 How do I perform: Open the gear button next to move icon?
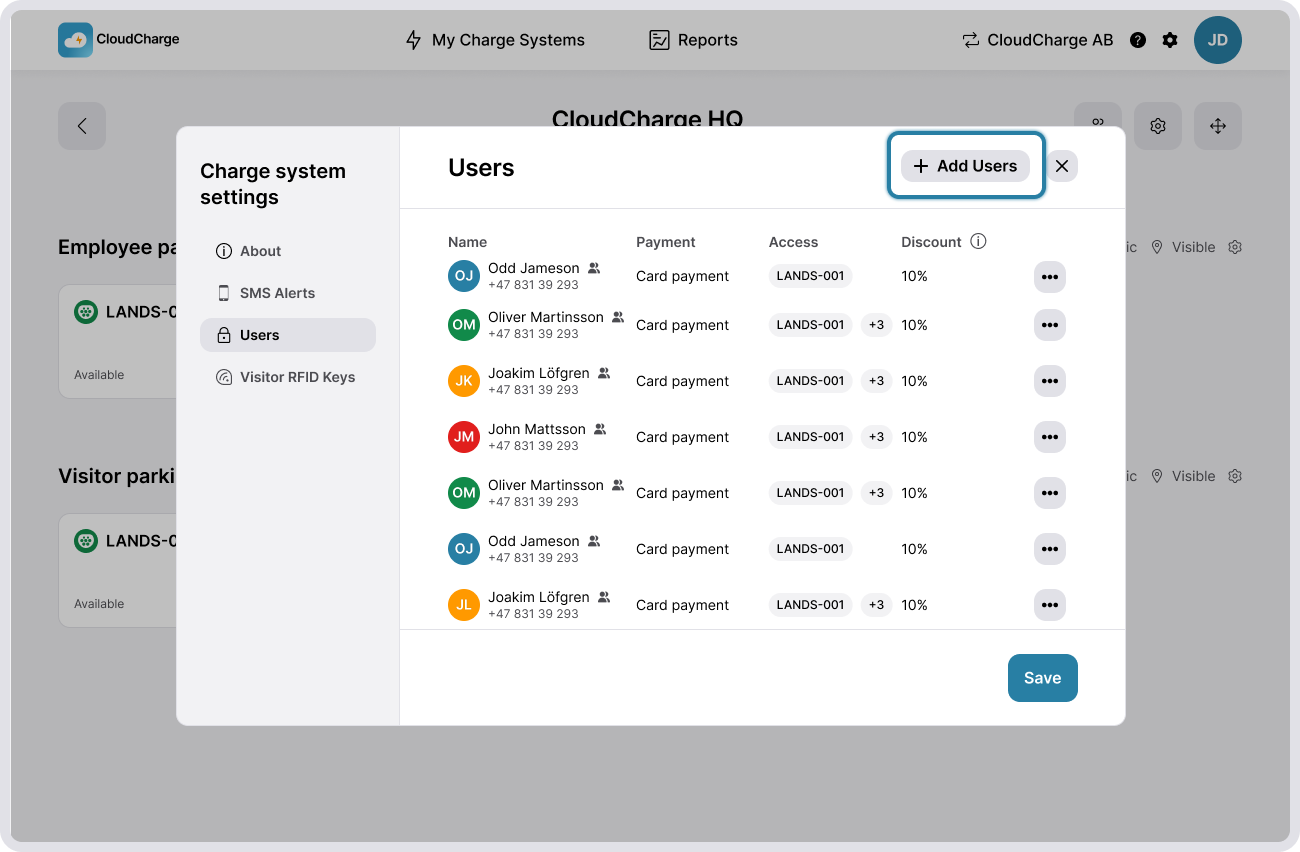pos(1158,126)
